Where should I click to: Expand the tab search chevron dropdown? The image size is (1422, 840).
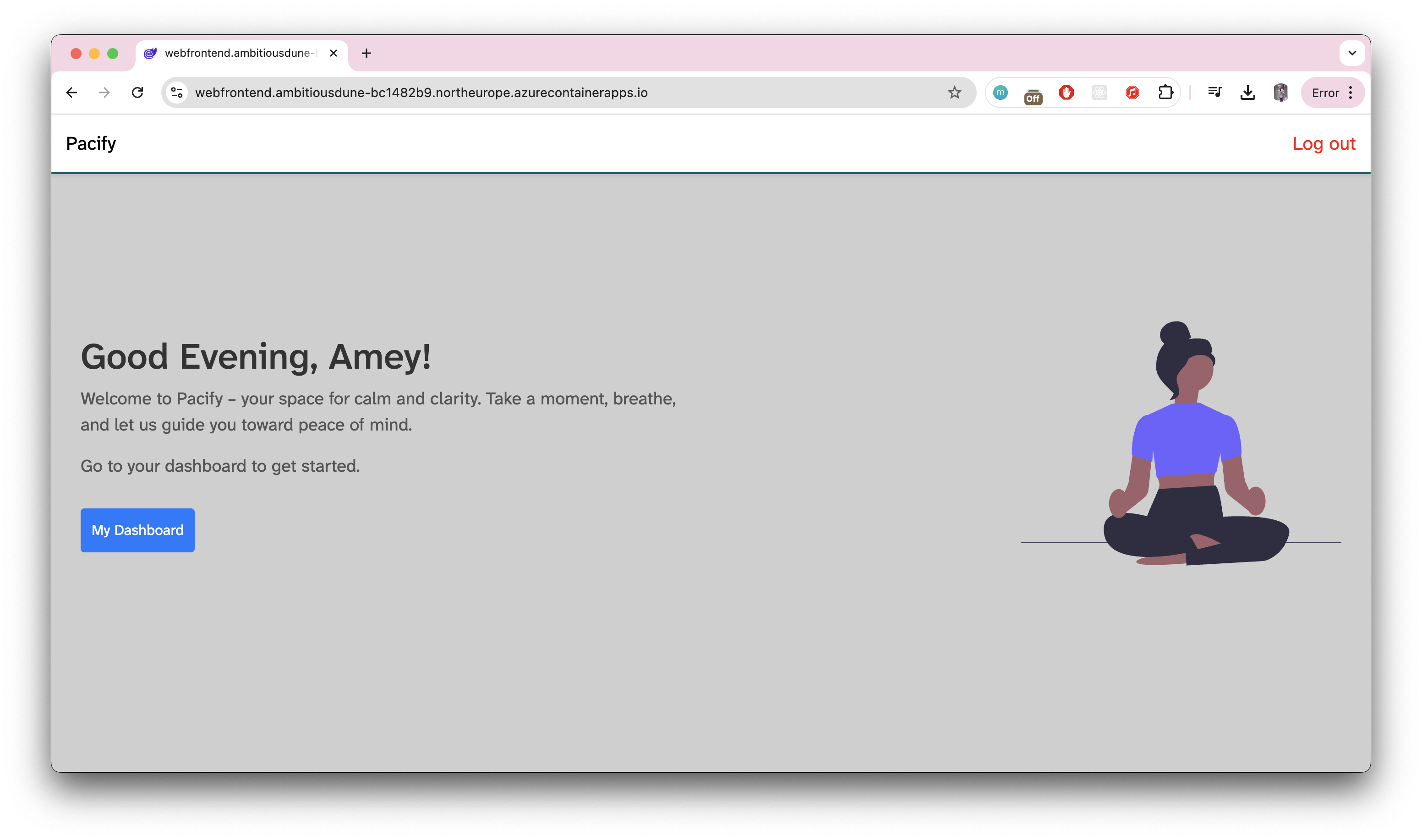click(x=1352, y=53)
